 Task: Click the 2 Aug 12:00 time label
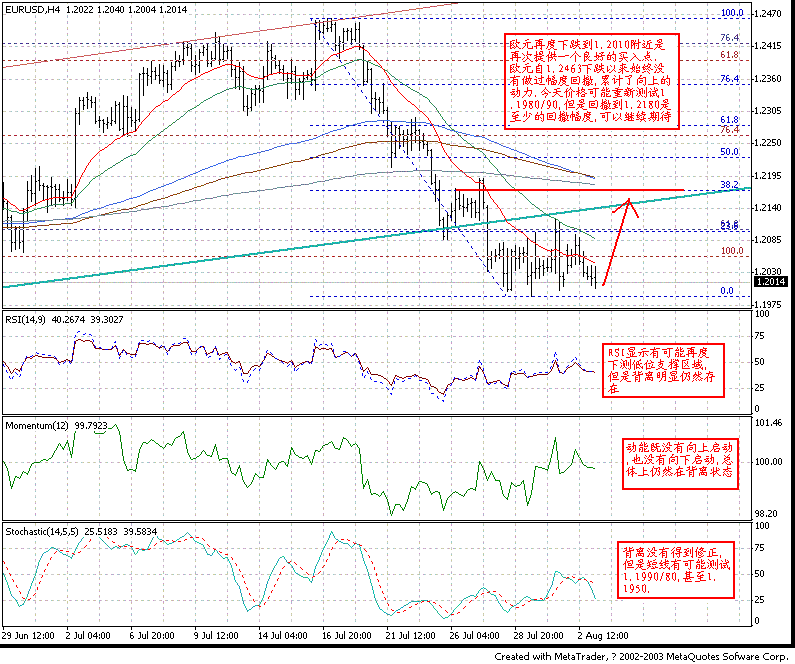[603, 635]
